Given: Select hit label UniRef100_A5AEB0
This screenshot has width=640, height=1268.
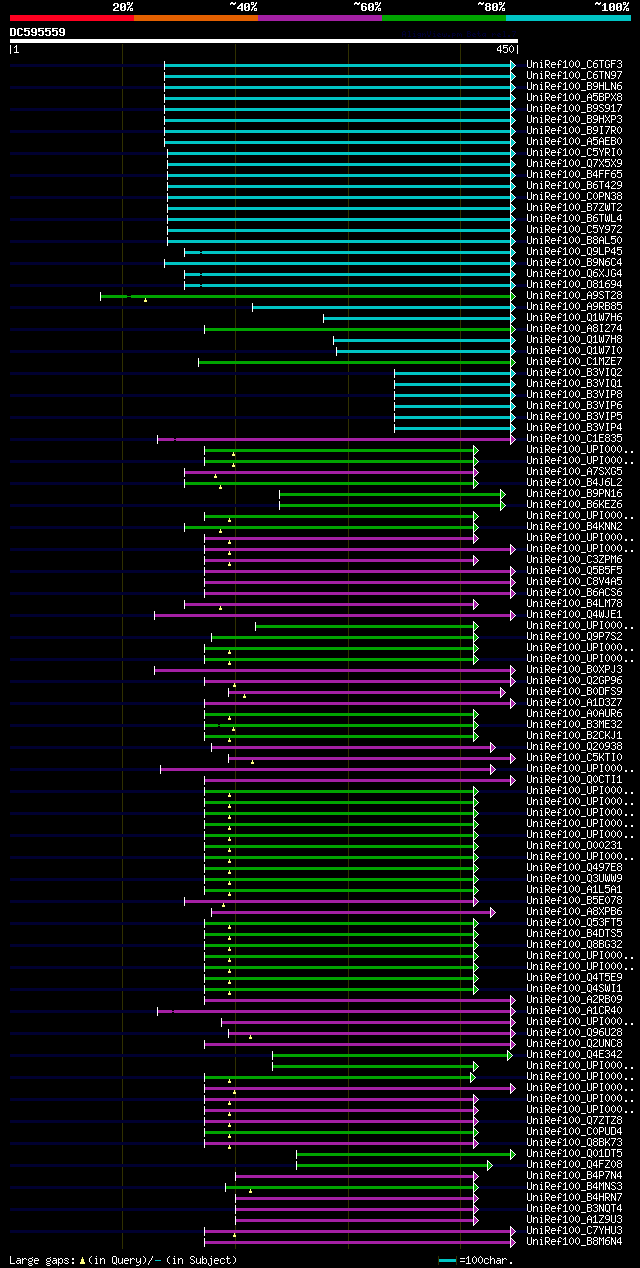Looking at the screenshot, I should pos(574,142).
